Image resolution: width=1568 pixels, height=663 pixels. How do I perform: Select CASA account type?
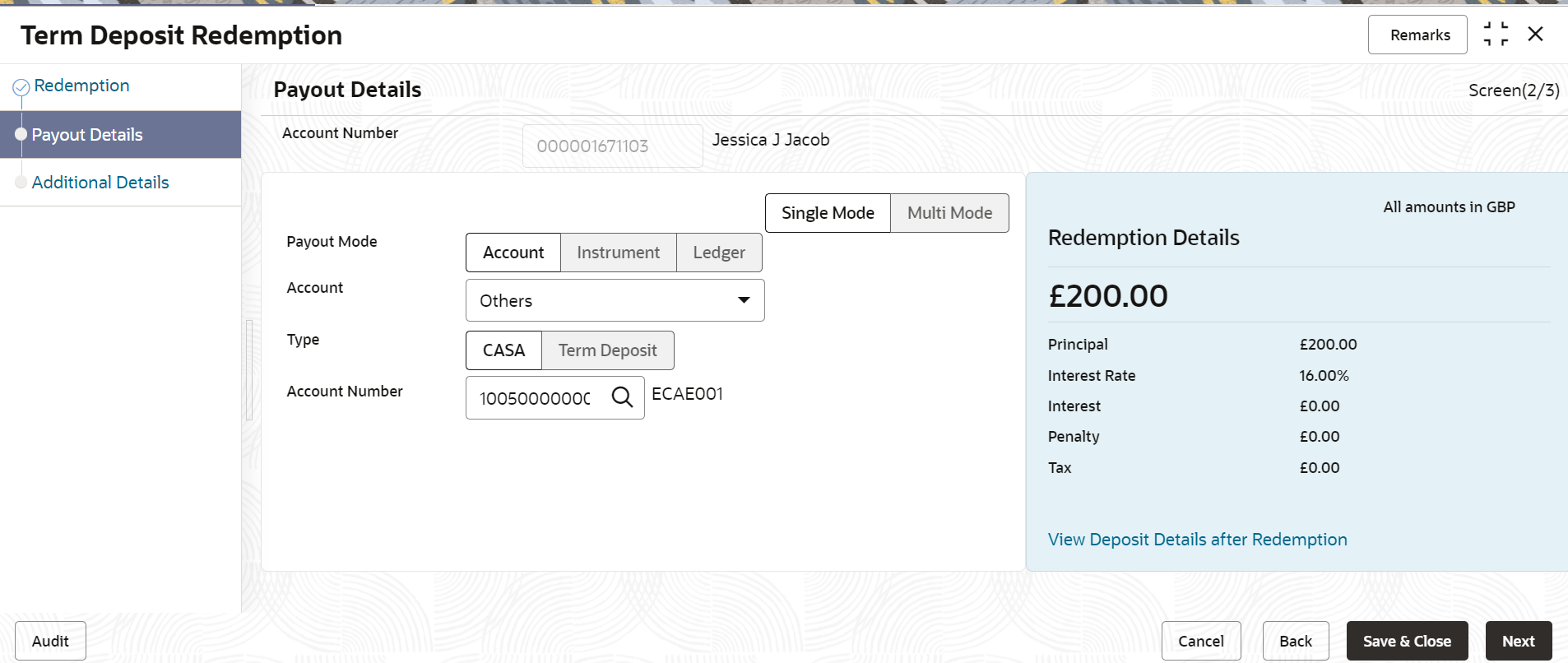[503, 350]
